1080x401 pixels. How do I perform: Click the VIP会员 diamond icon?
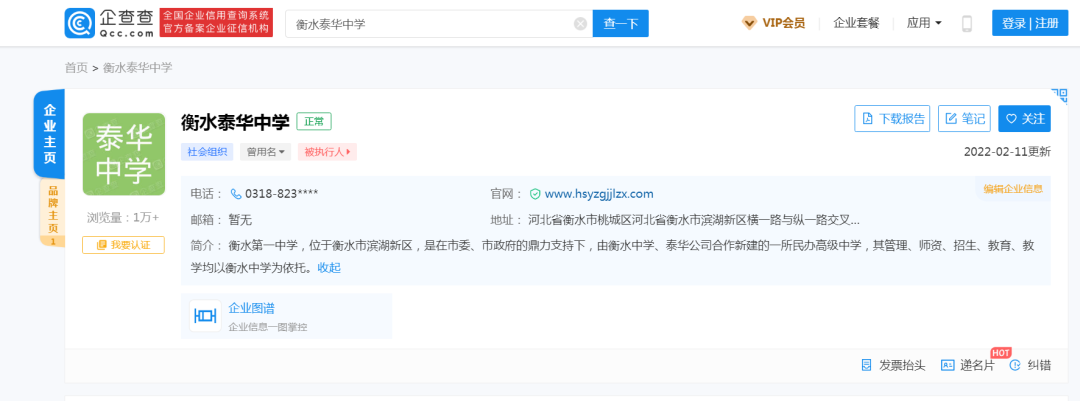[749, 23]
